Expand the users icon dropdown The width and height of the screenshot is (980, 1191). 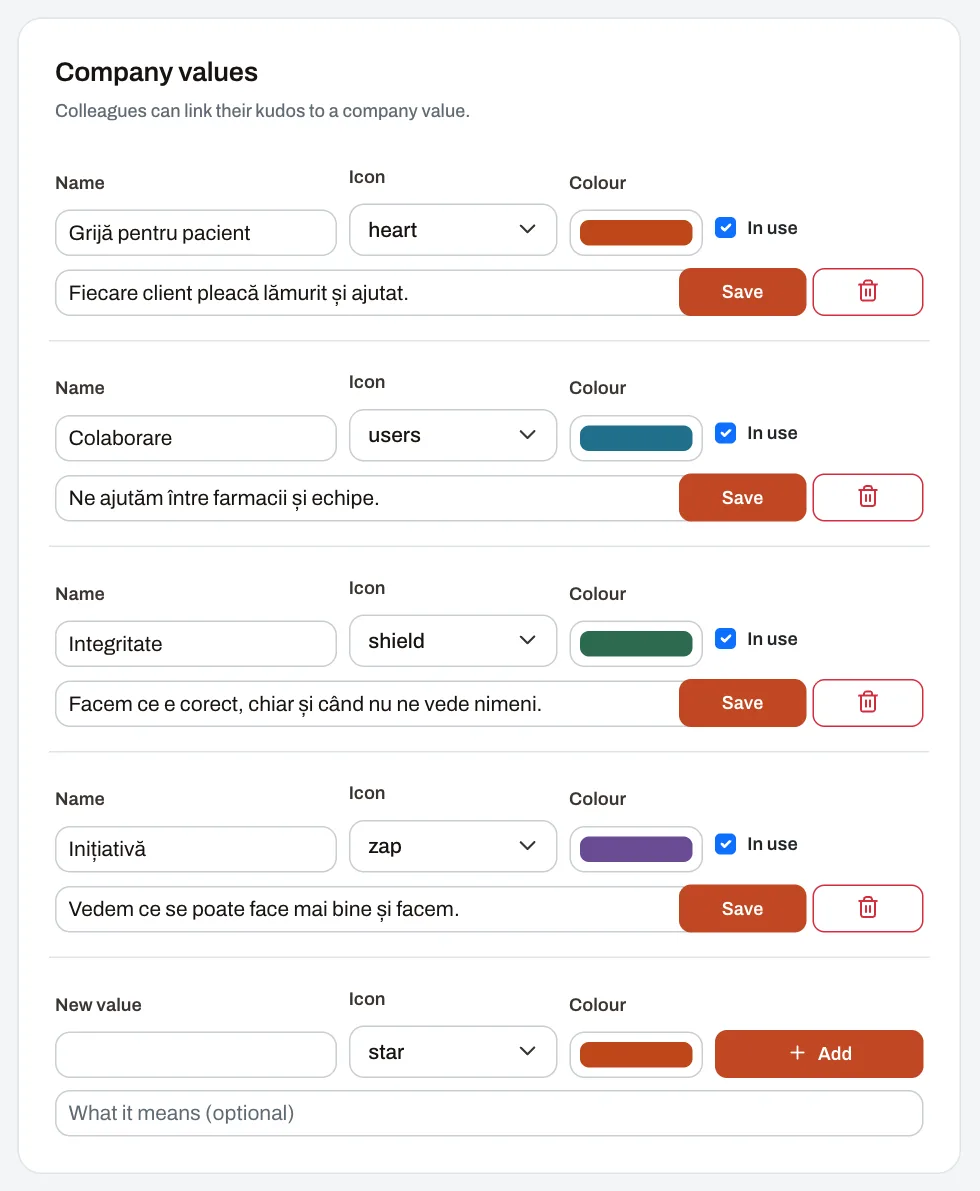point(453,435)
